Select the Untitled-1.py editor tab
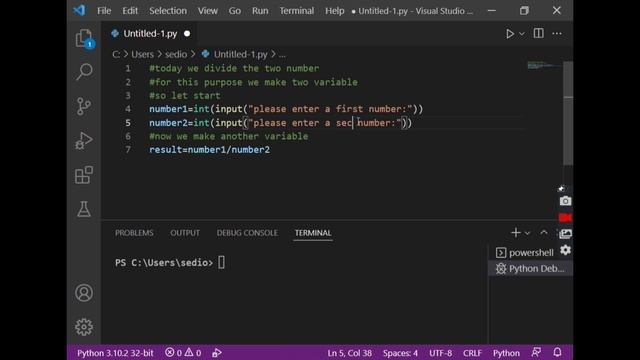 coord(150,33)
